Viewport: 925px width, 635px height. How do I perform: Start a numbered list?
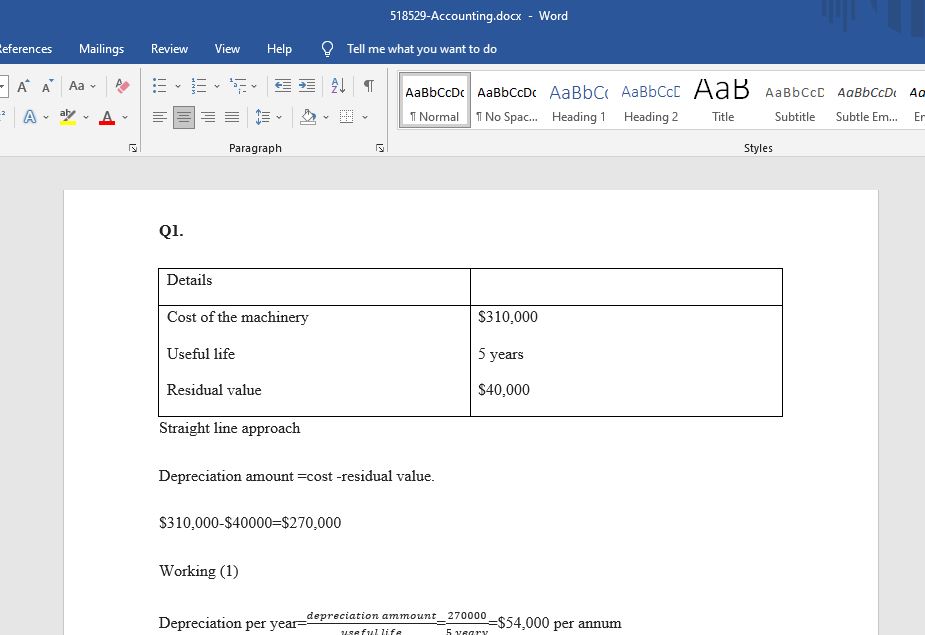pyautogui.click(x=199, y=86)
